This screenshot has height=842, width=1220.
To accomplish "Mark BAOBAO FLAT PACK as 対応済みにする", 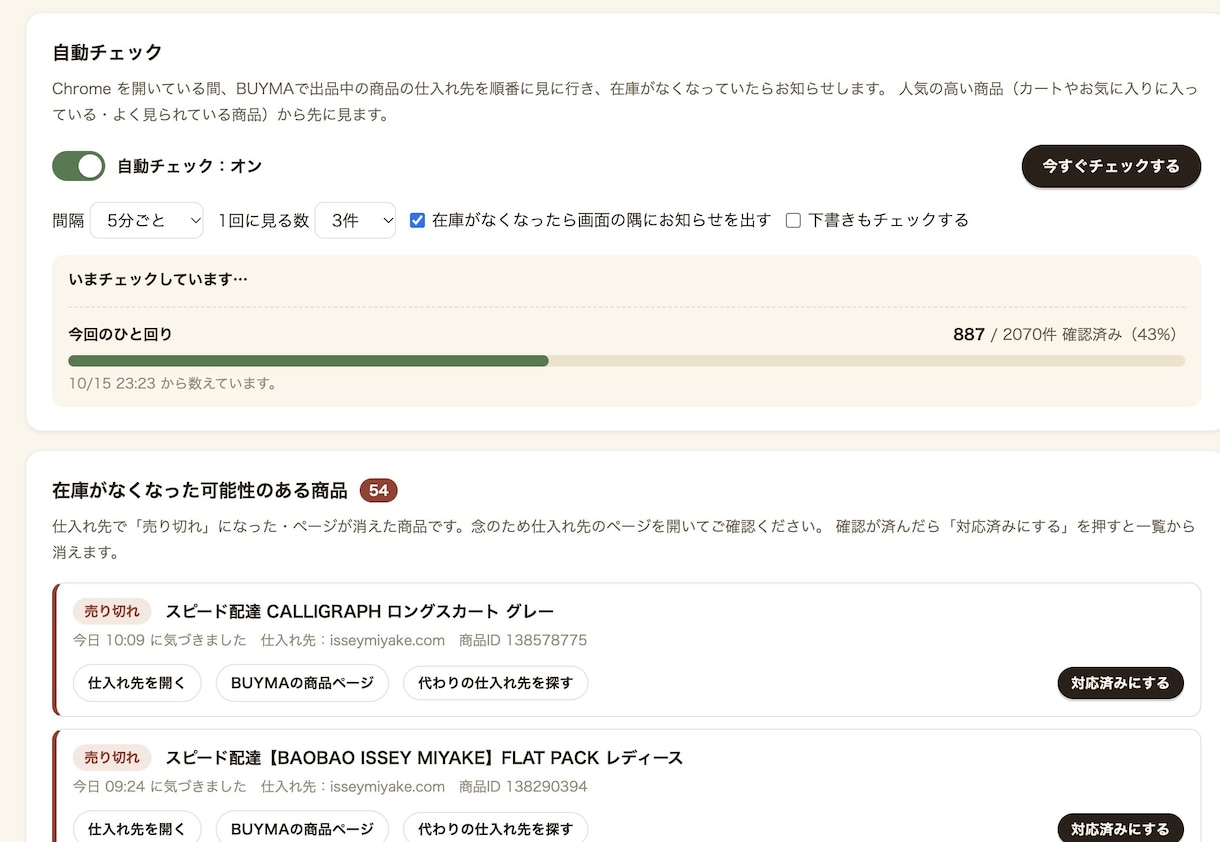I will coord(1120,829).
